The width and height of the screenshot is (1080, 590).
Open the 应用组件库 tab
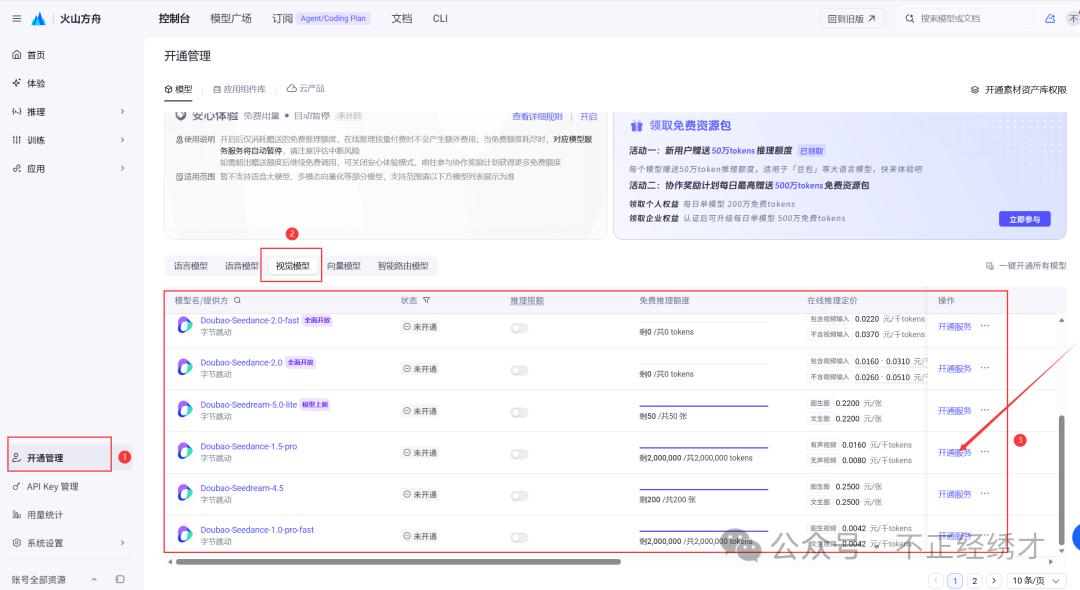click(x=239, y=89)
